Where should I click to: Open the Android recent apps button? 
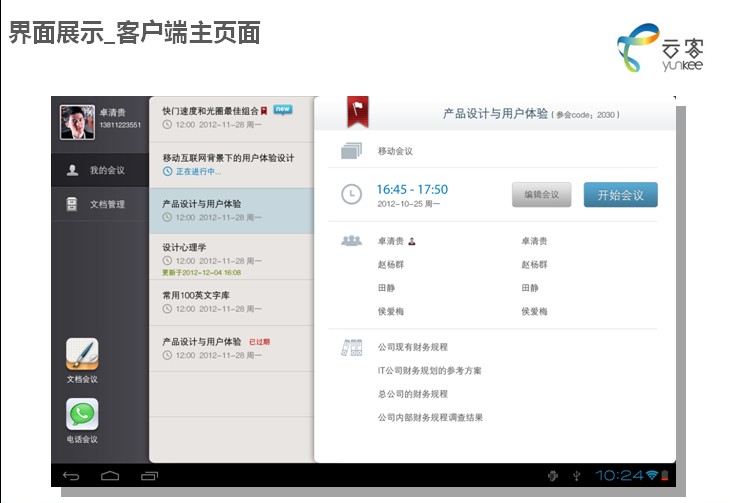pyautogui.click(x=149, y=474)
